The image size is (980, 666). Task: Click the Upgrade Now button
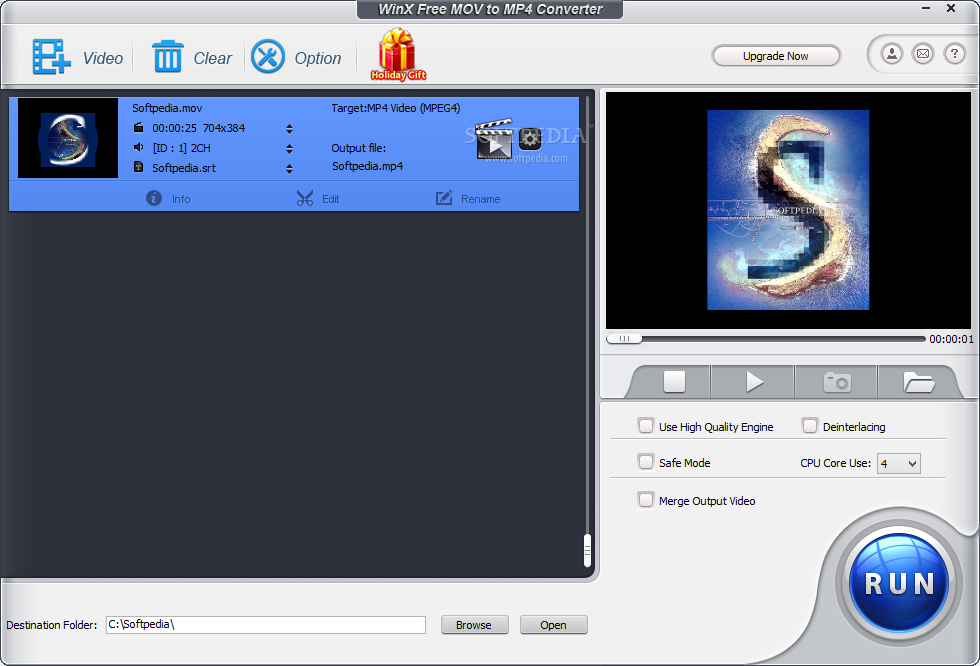776,56
